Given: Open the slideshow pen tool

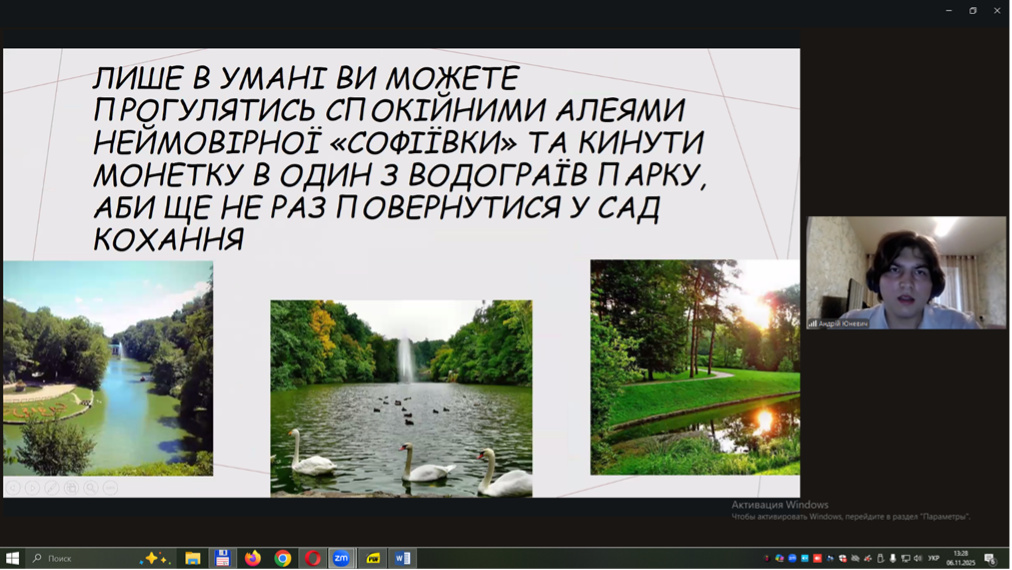Looking at the screenshot, I should pos(52,487).
